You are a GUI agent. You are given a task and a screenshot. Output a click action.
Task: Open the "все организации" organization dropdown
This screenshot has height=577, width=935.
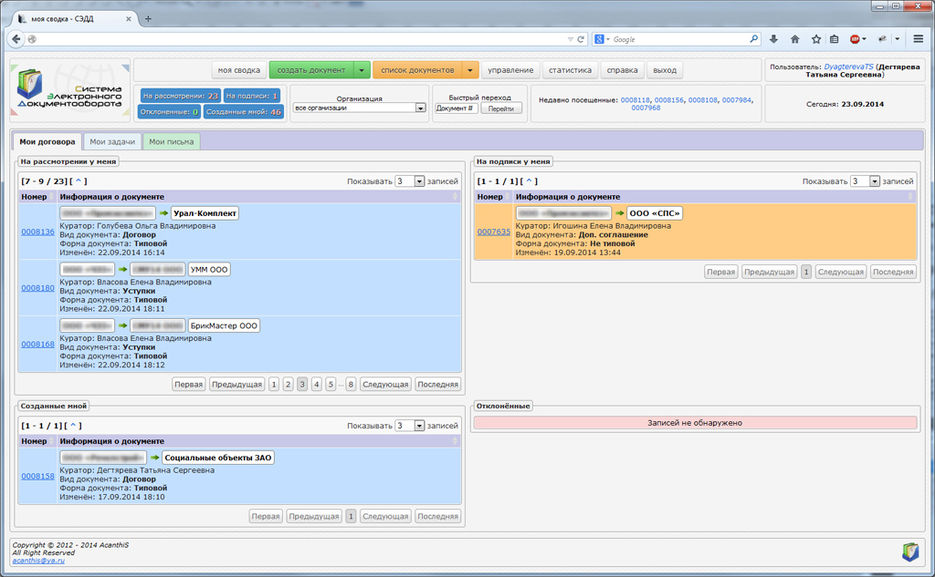[x=360, y=108]
